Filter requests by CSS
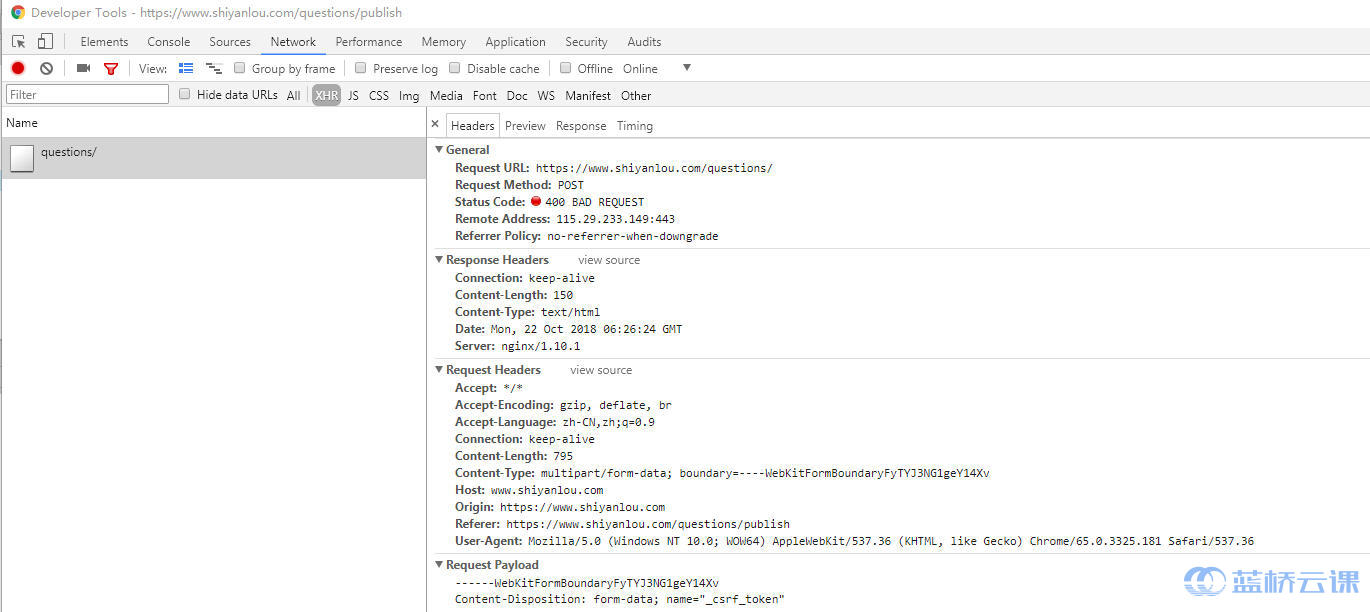 tap(379, 96)
